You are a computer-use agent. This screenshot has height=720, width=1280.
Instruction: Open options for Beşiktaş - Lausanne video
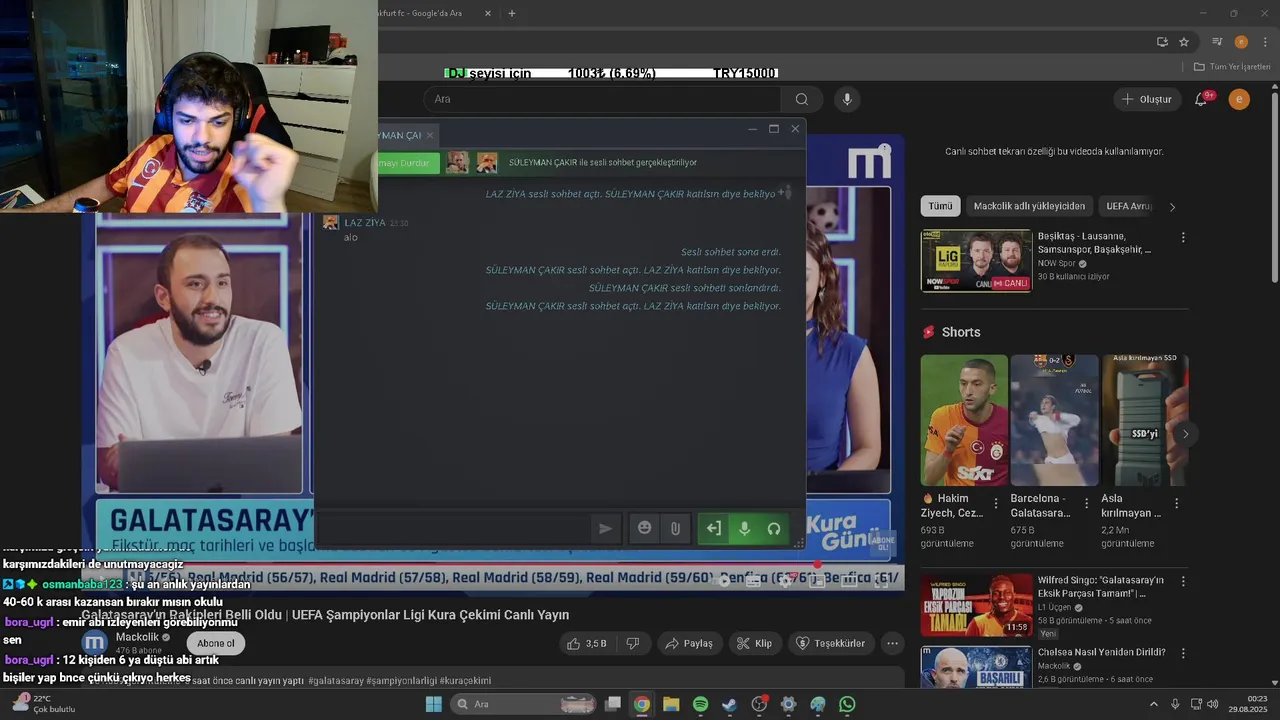1183,238
